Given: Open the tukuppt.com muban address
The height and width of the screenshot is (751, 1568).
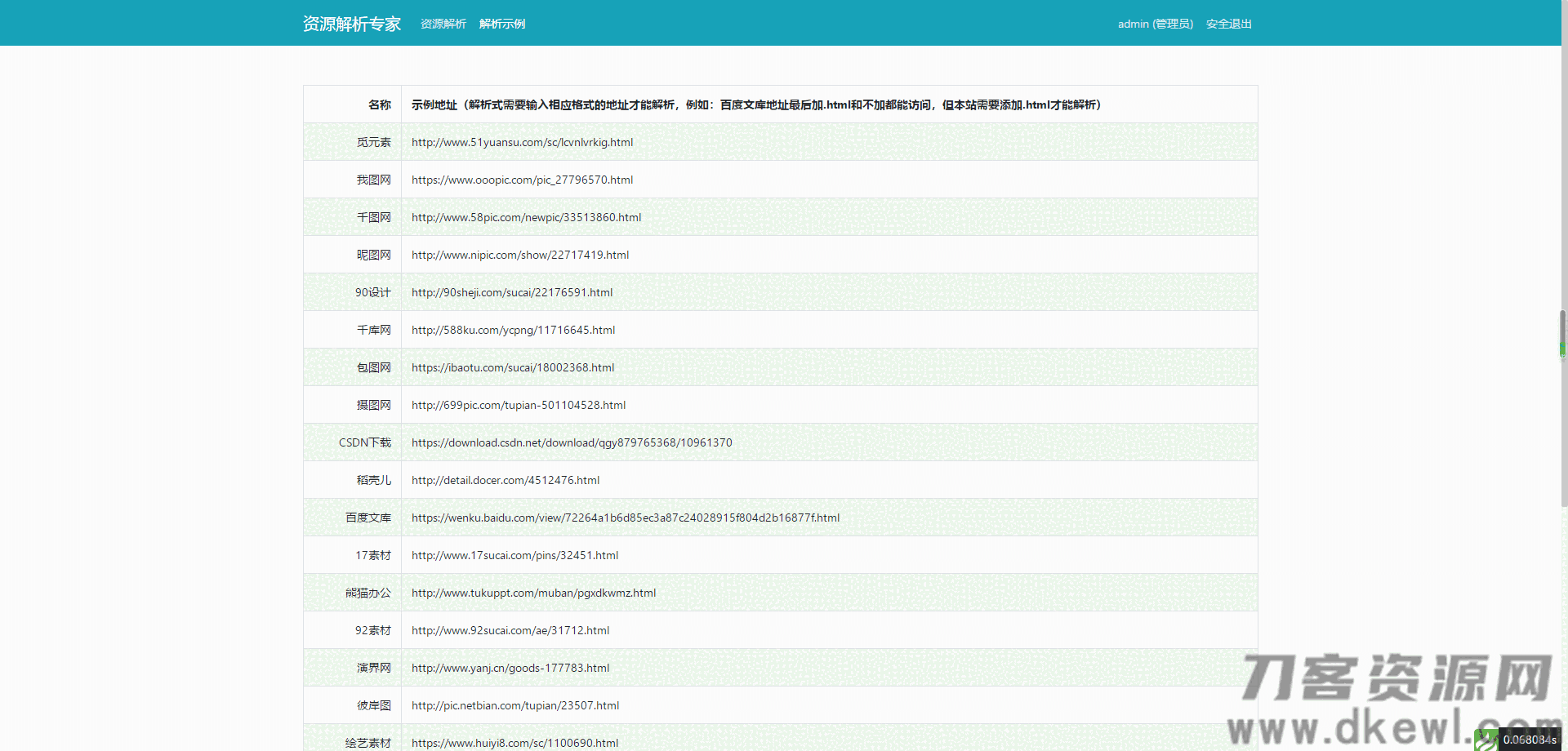Looking at the screenshot, I should pos(533,593).
